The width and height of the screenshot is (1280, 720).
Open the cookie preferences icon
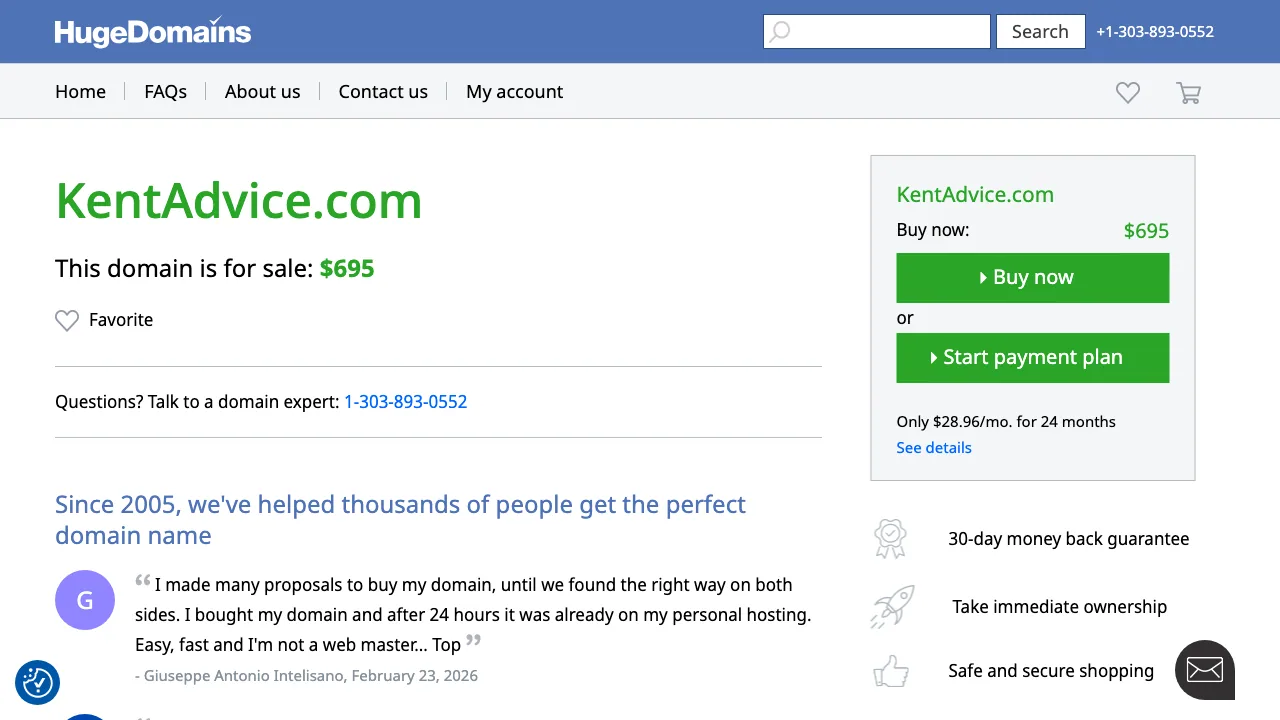coord(38,683)
